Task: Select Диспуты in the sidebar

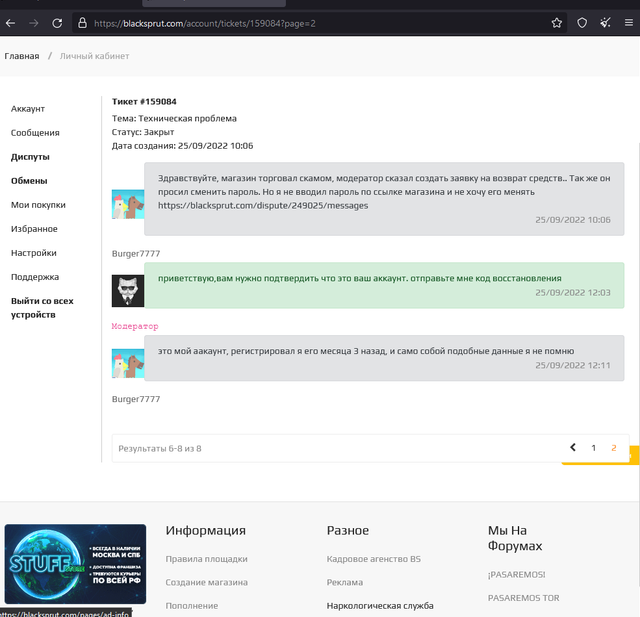Action: click(30, 157)
